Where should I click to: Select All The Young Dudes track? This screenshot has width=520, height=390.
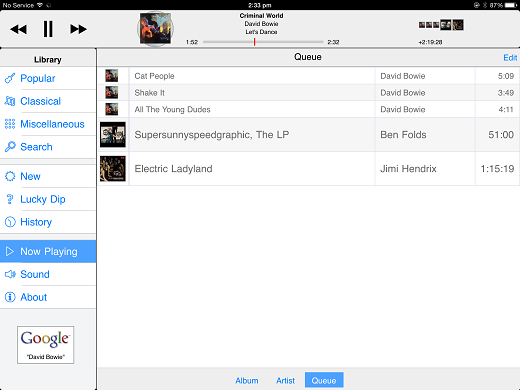pos(309,109)
